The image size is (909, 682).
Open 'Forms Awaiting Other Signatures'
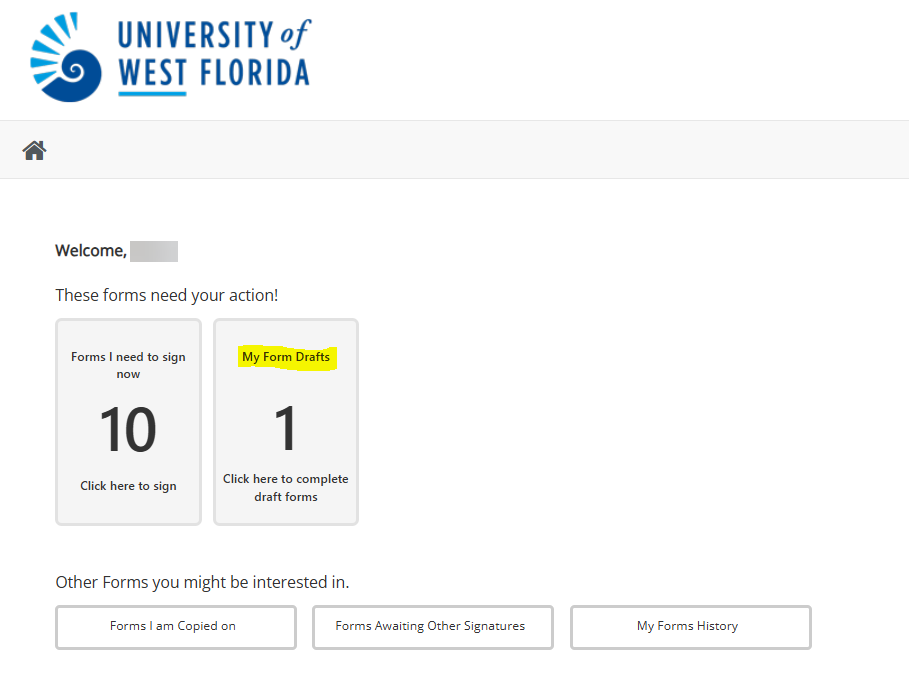(432, 627)
